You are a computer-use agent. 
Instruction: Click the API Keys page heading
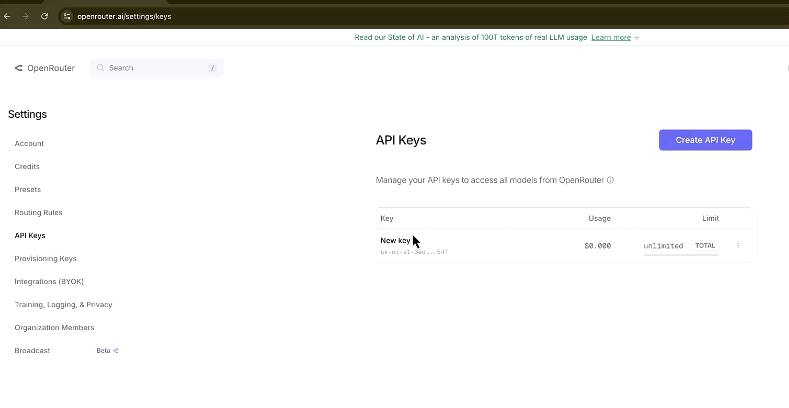401,140
